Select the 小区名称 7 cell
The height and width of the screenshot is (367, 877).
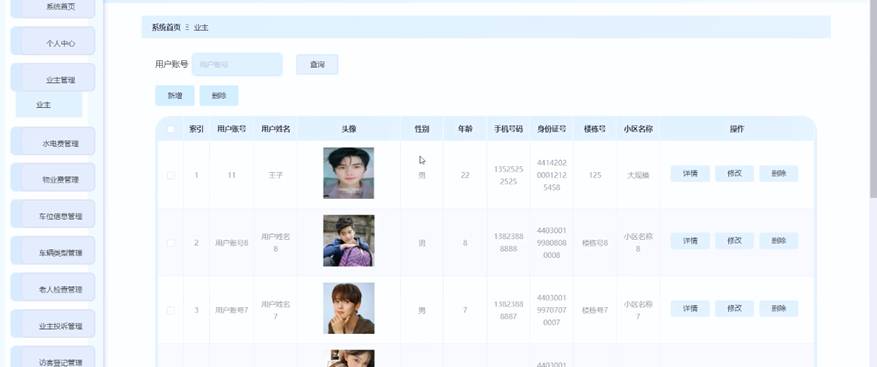[638, 310]
